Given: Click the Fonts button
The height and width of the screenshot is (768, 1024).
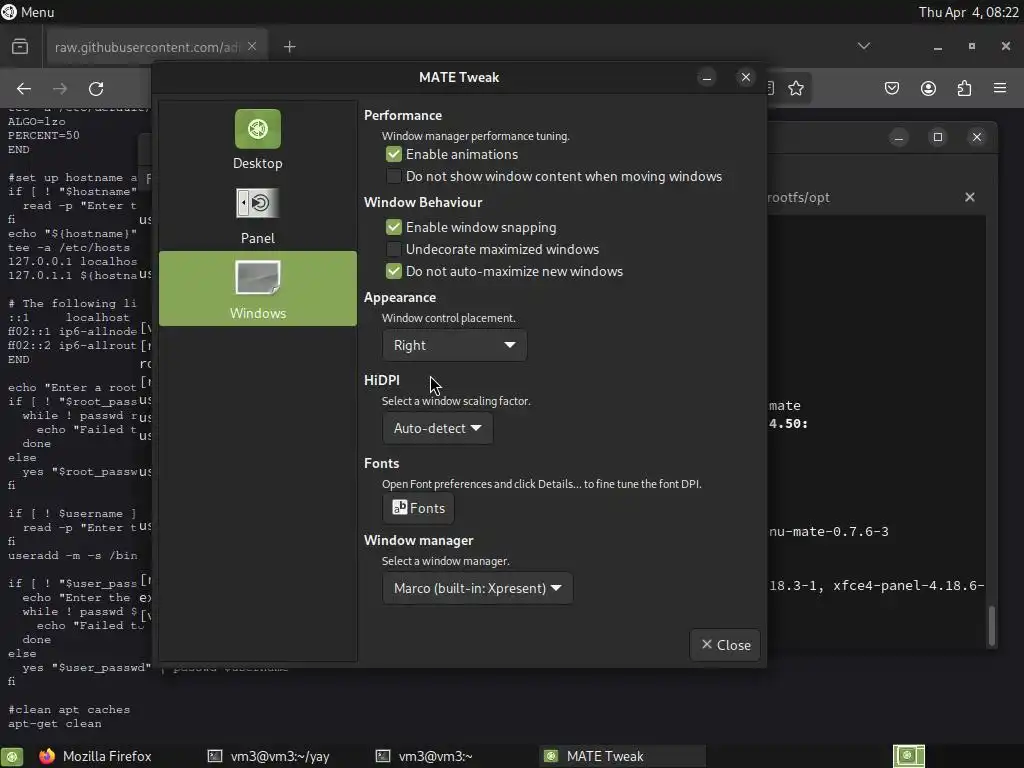Looking at the screenshot, I should pyautogui.click(x=419, y=508).
